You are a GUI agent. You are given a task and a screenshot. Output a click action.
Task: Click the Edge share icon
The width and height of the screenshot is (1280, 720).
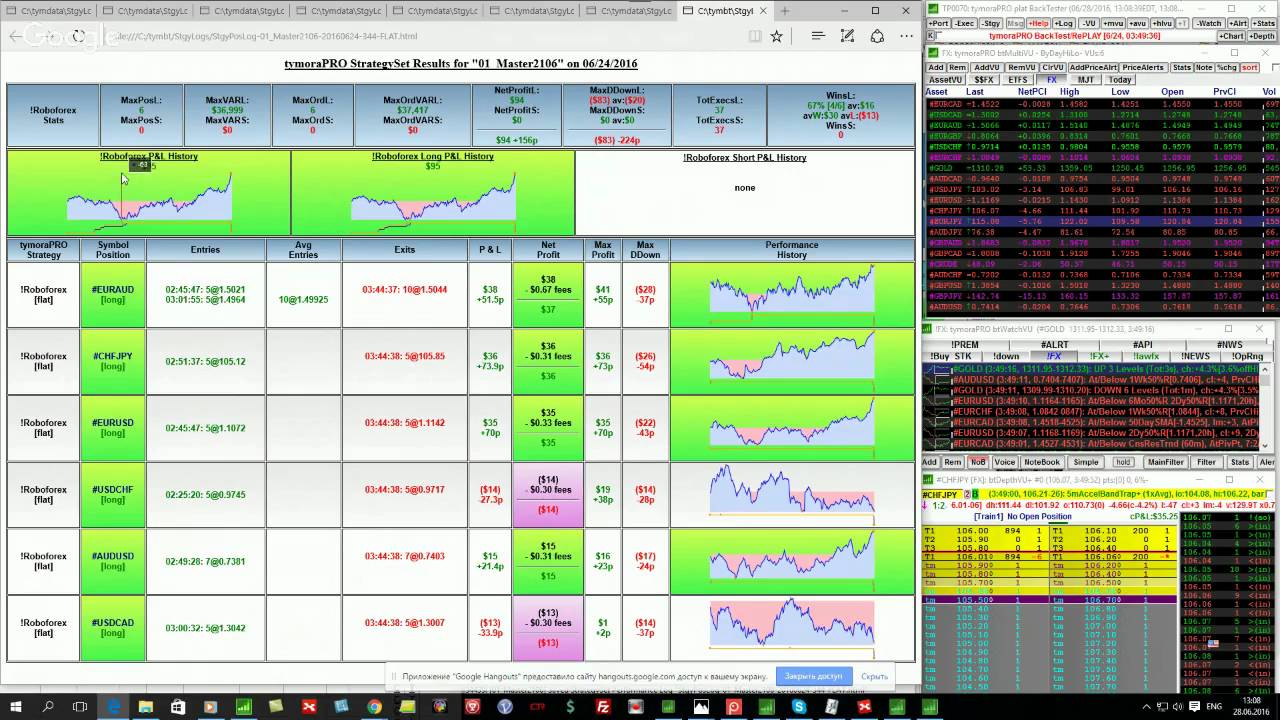pos(877,36)
